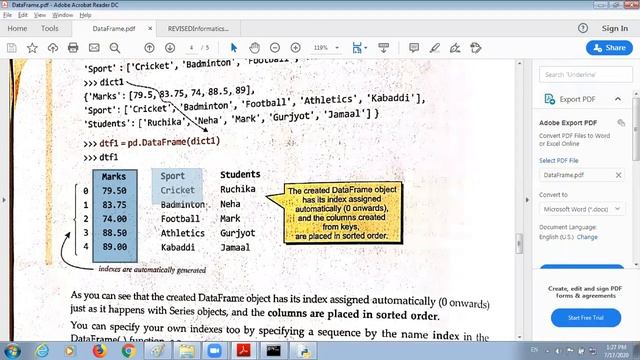The height and width of the screenshot is (360, 640).
Task: Switch to the REVISEDInformatics document tab
Action: click(x=198, y=29)
